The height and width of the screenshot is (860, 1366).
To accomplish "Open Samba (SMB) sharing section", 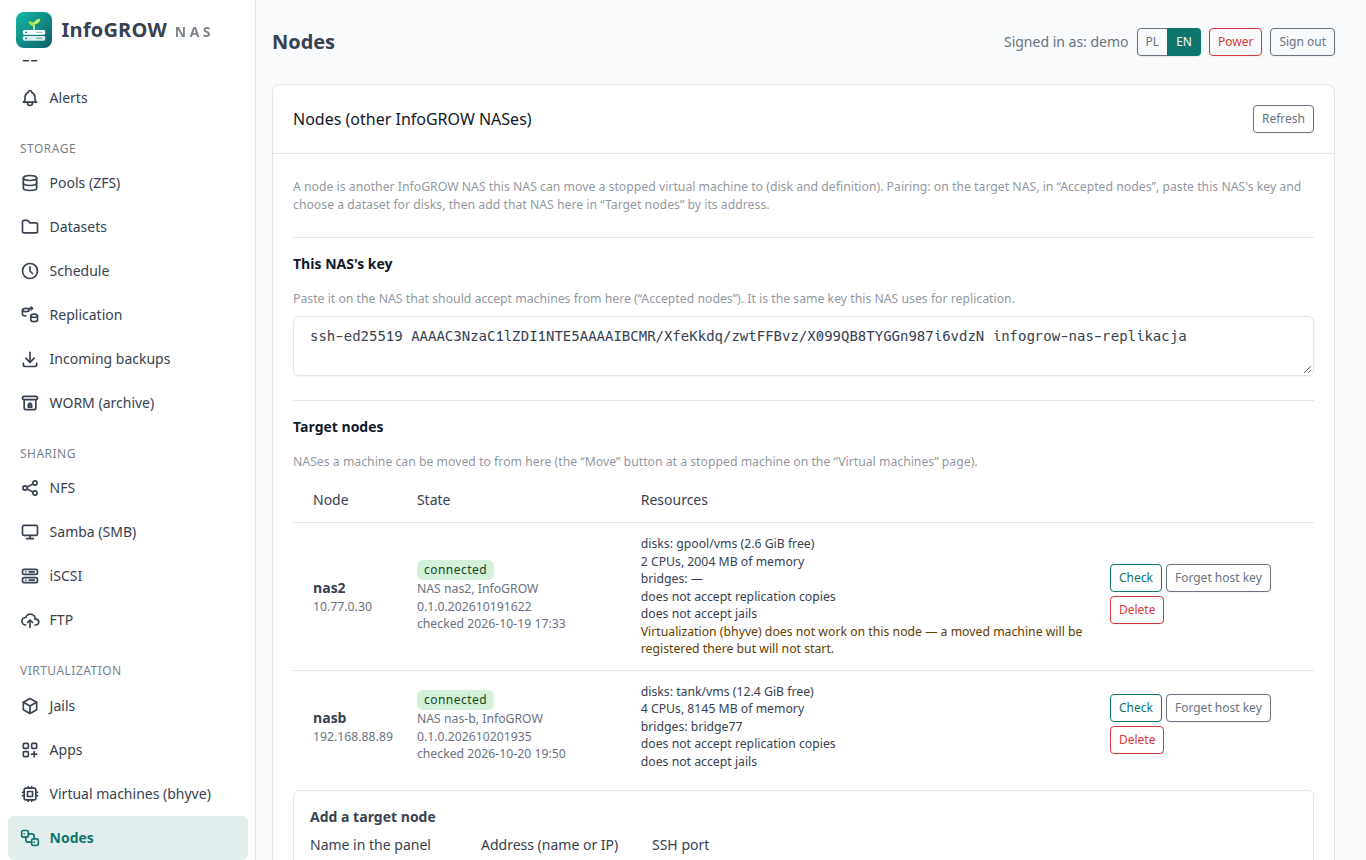I will click(128, 532).
